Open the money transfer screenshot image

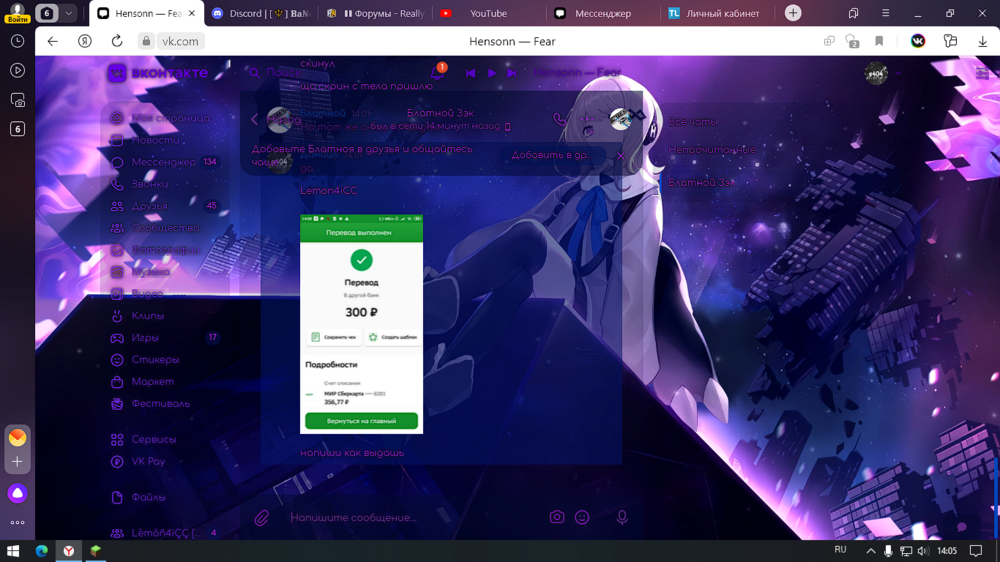point(362,324)
